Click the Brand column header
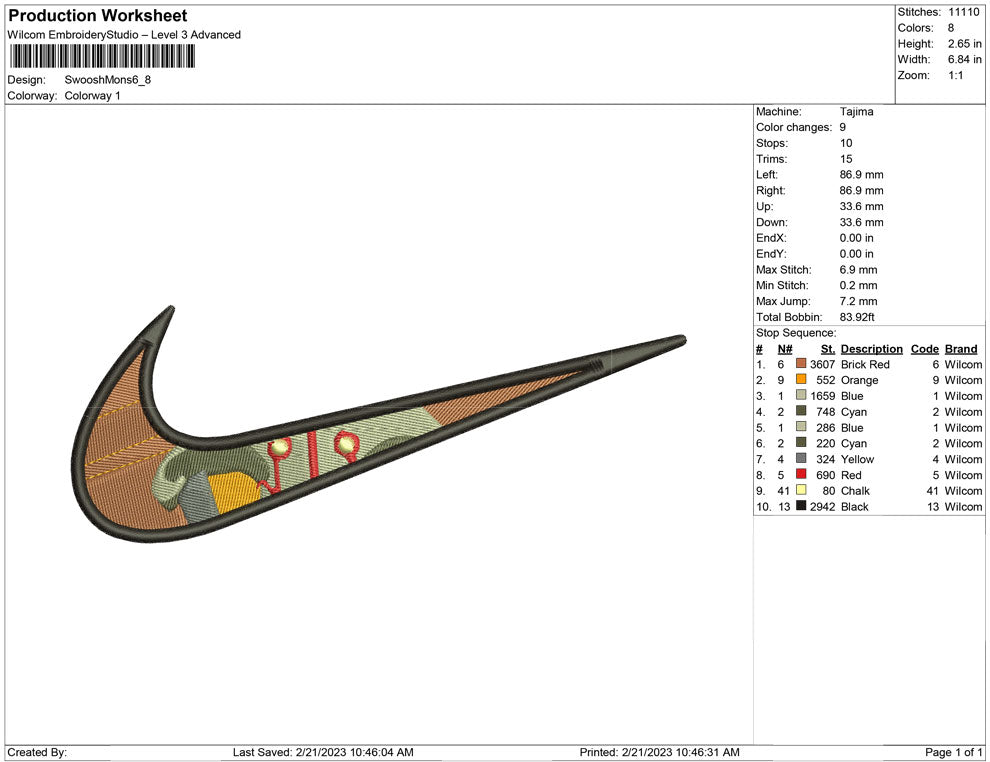This screenshot has height=762, width=990. pyautogui.click(x=961, y=349)
